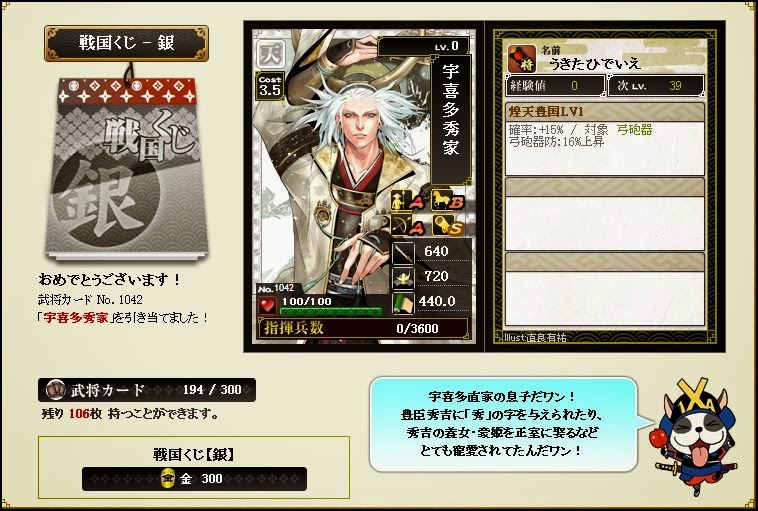The width and height of the screenshot is (758, 511).
Task: Click the 戦国くじ - 銀 title banner
Action: 127,44
